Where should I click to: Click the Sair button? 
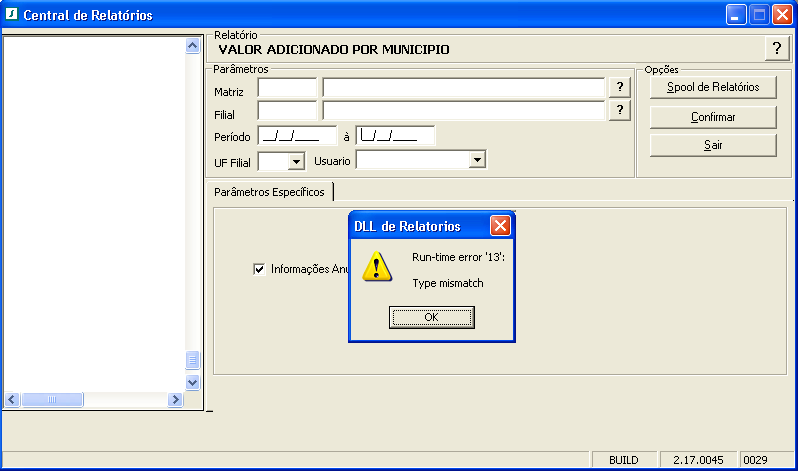[713, 145]
